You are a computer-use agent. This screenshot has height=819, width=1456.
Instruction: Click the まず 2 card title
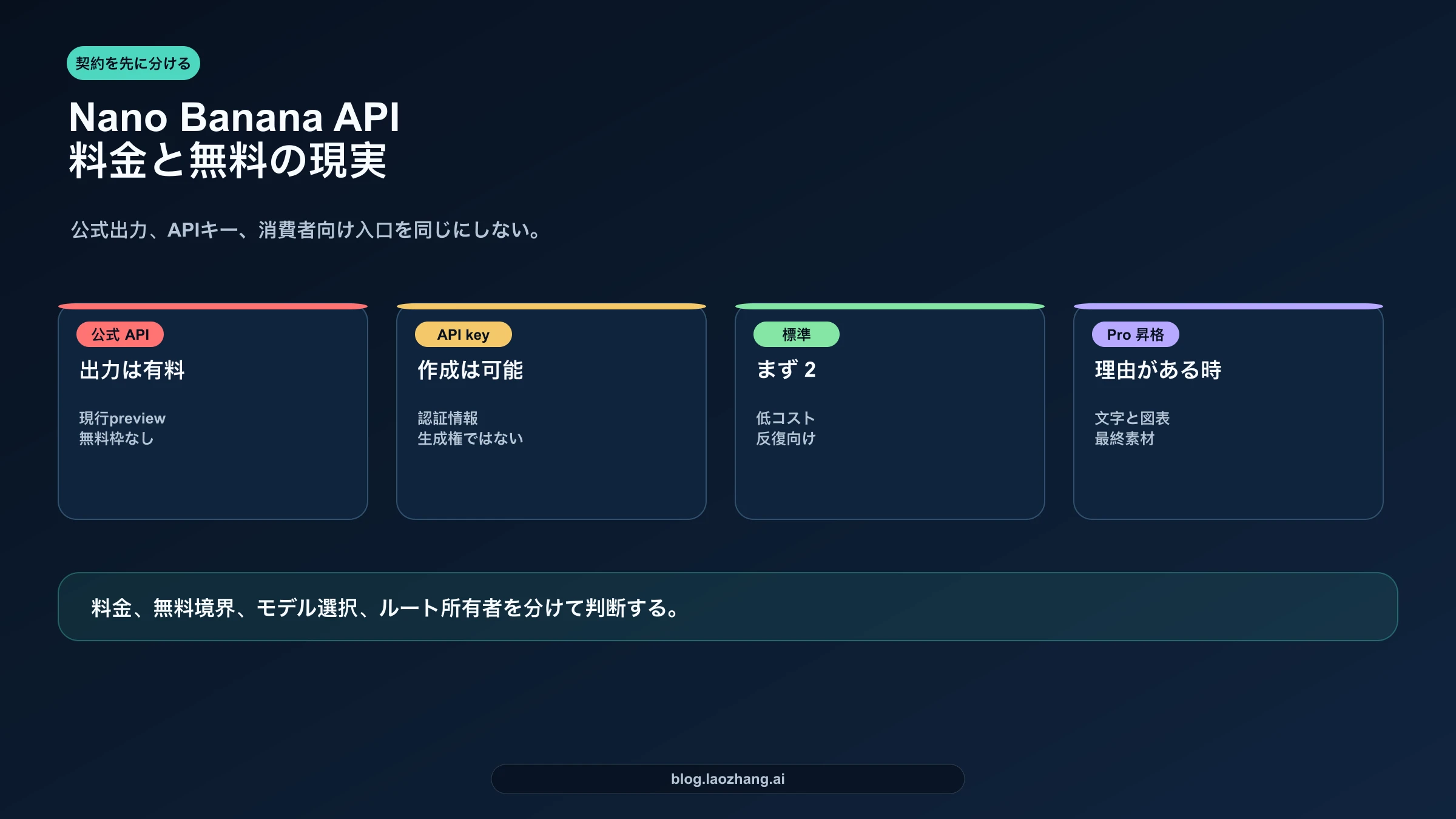[786, 369]
